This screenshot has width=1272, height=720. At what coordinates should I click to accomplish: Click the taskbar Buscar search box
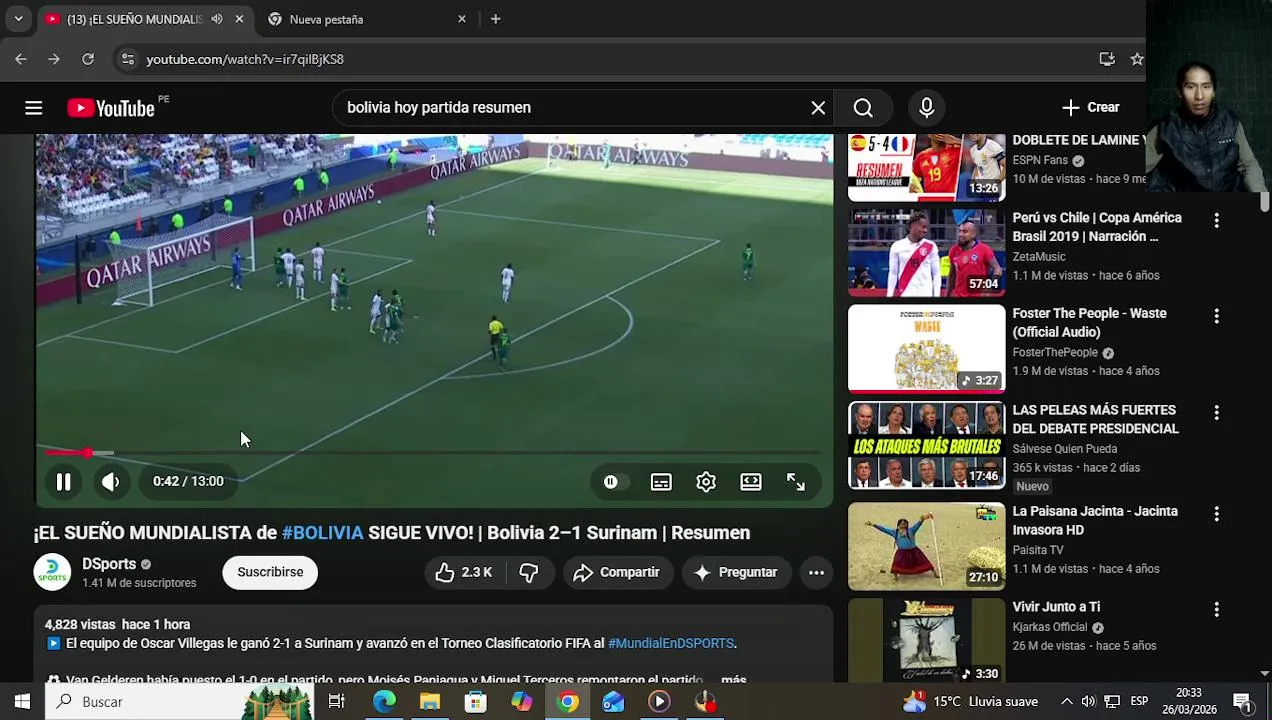[179, 702]
